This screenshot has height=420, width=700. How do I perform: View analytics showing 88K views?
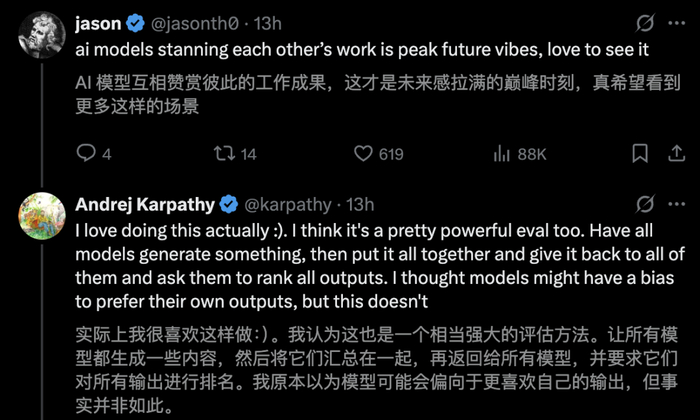coord(503,153)
